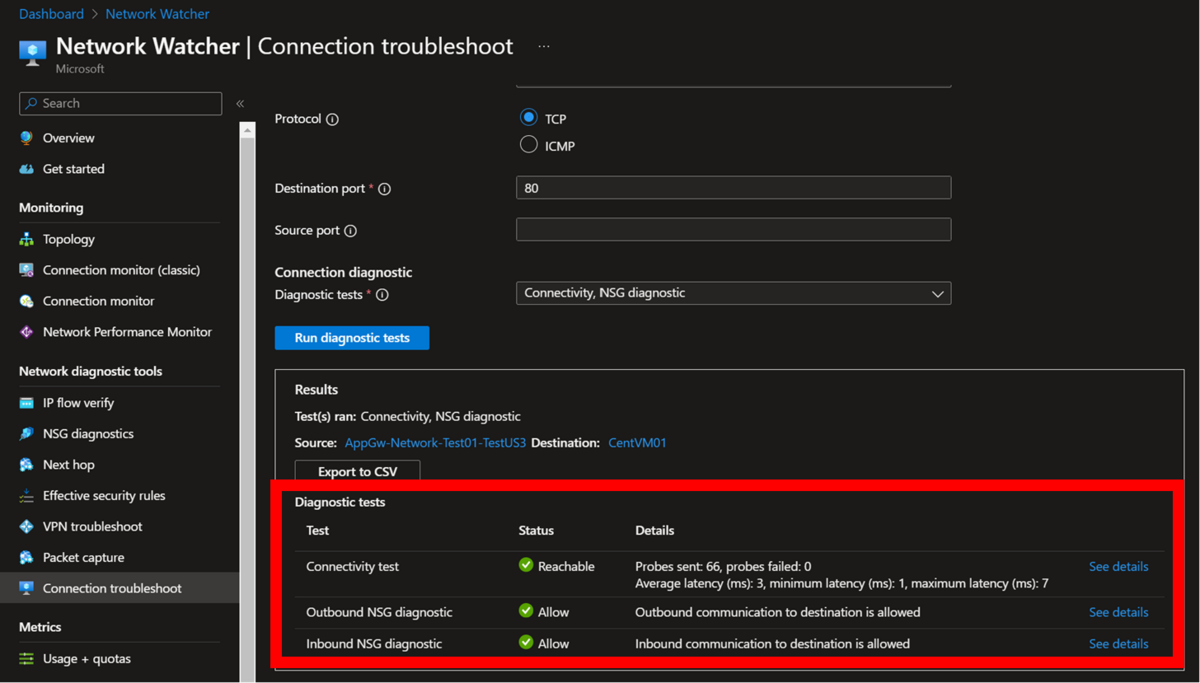Screen dimensions: 1200x683
Task: Open Connection monitor (classic) item
Action: coord(121,270)
